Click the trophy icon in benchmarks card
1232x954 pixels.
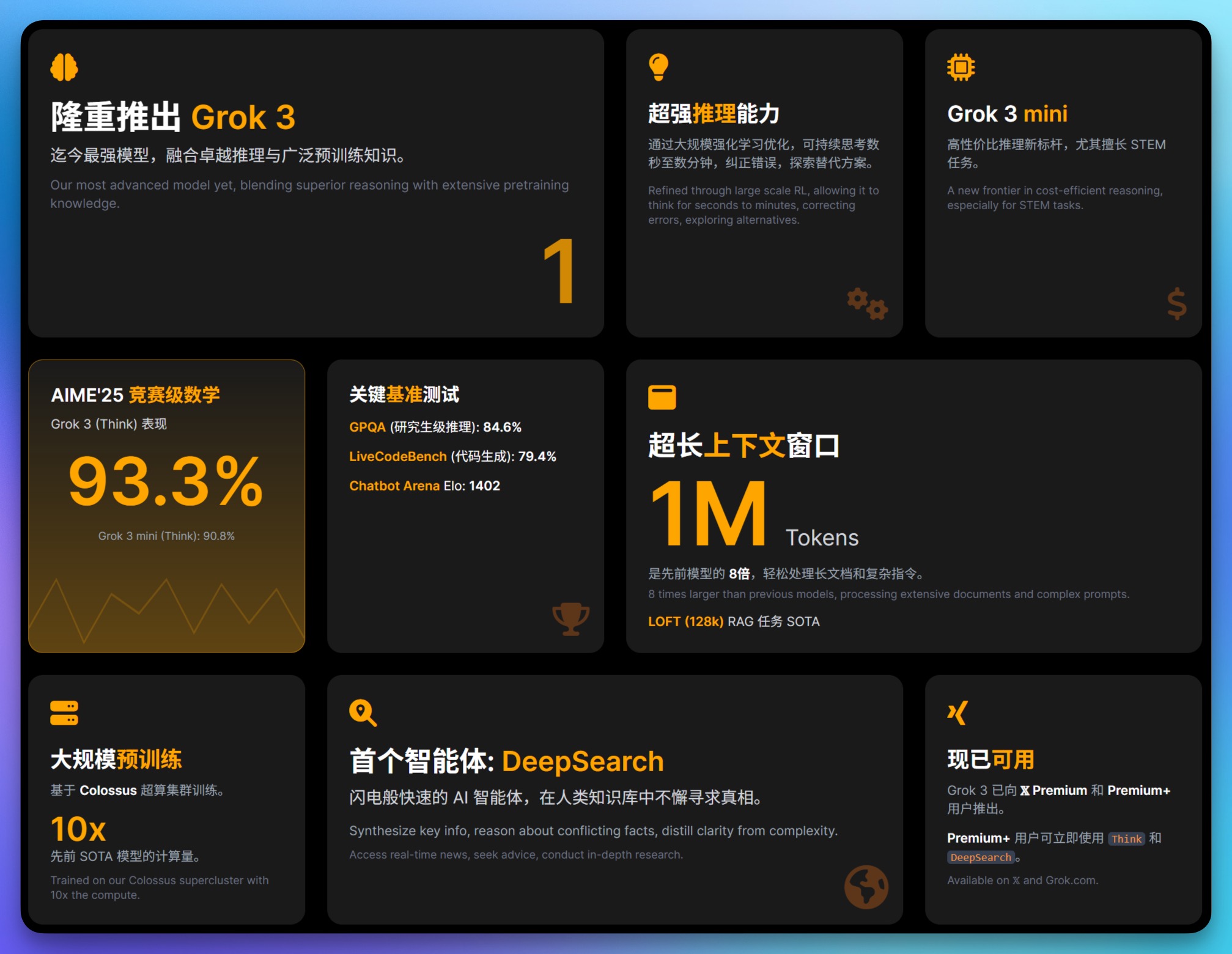tap(571, 619)
